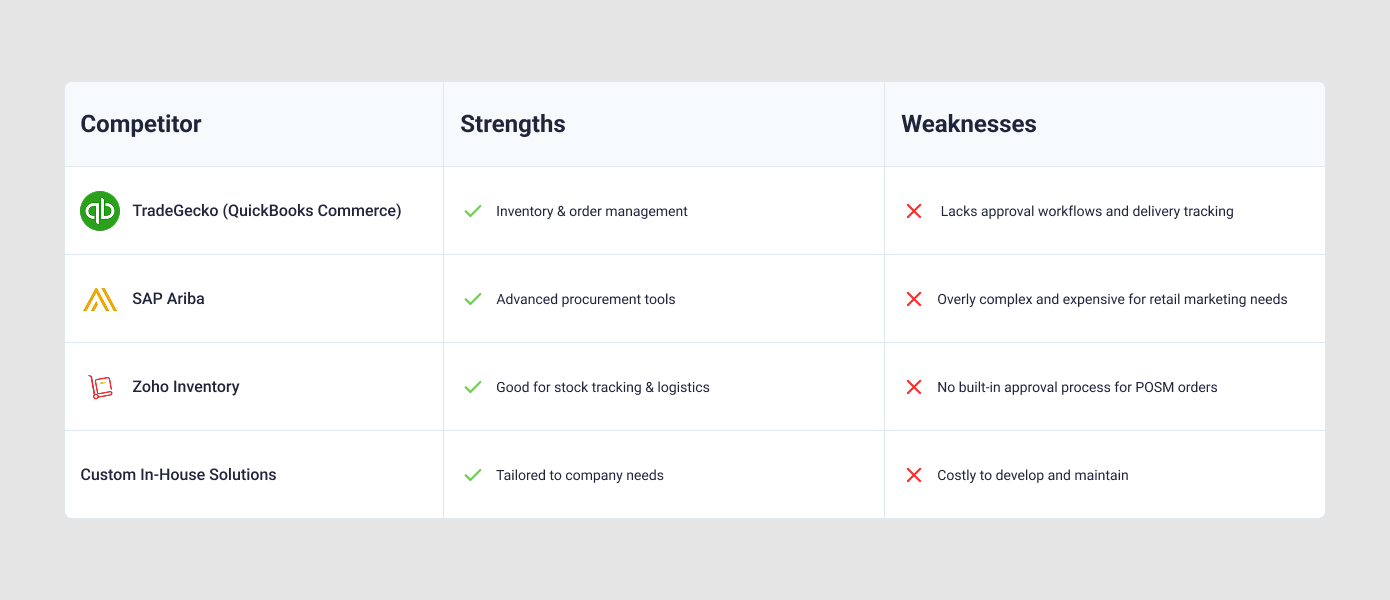This screenshot has width=1390, height=600.
Task: Click Custom In-House Solutions row label
Action: coord(178,475)
